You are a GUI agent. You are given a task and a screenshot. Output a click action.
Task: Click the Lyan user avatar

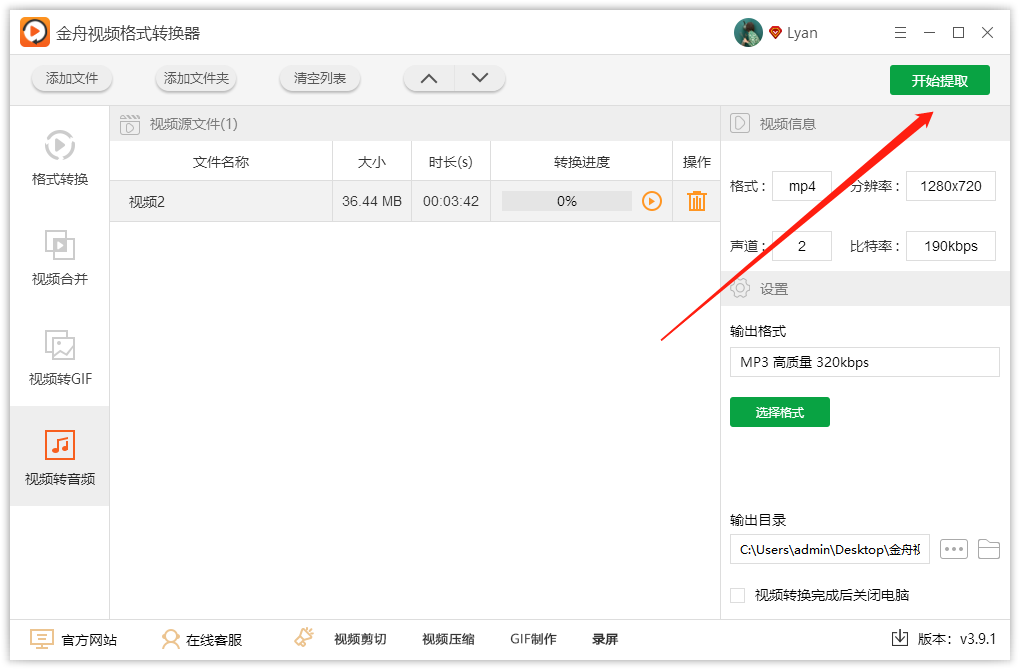click(748, 33)
